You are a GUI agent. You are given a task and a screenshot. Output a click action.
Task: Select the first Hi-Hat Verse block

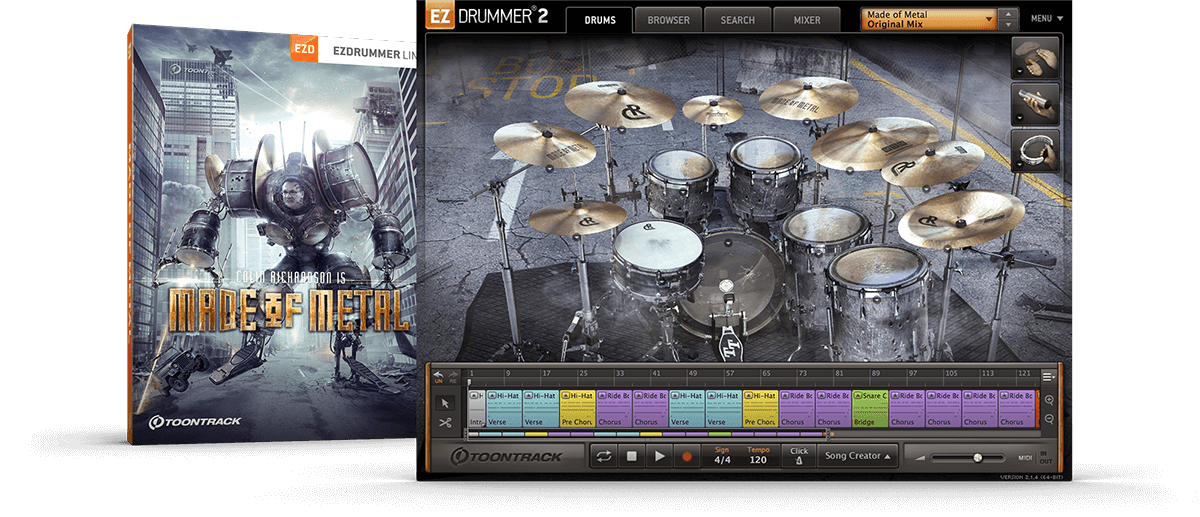[x=504, y=409]
